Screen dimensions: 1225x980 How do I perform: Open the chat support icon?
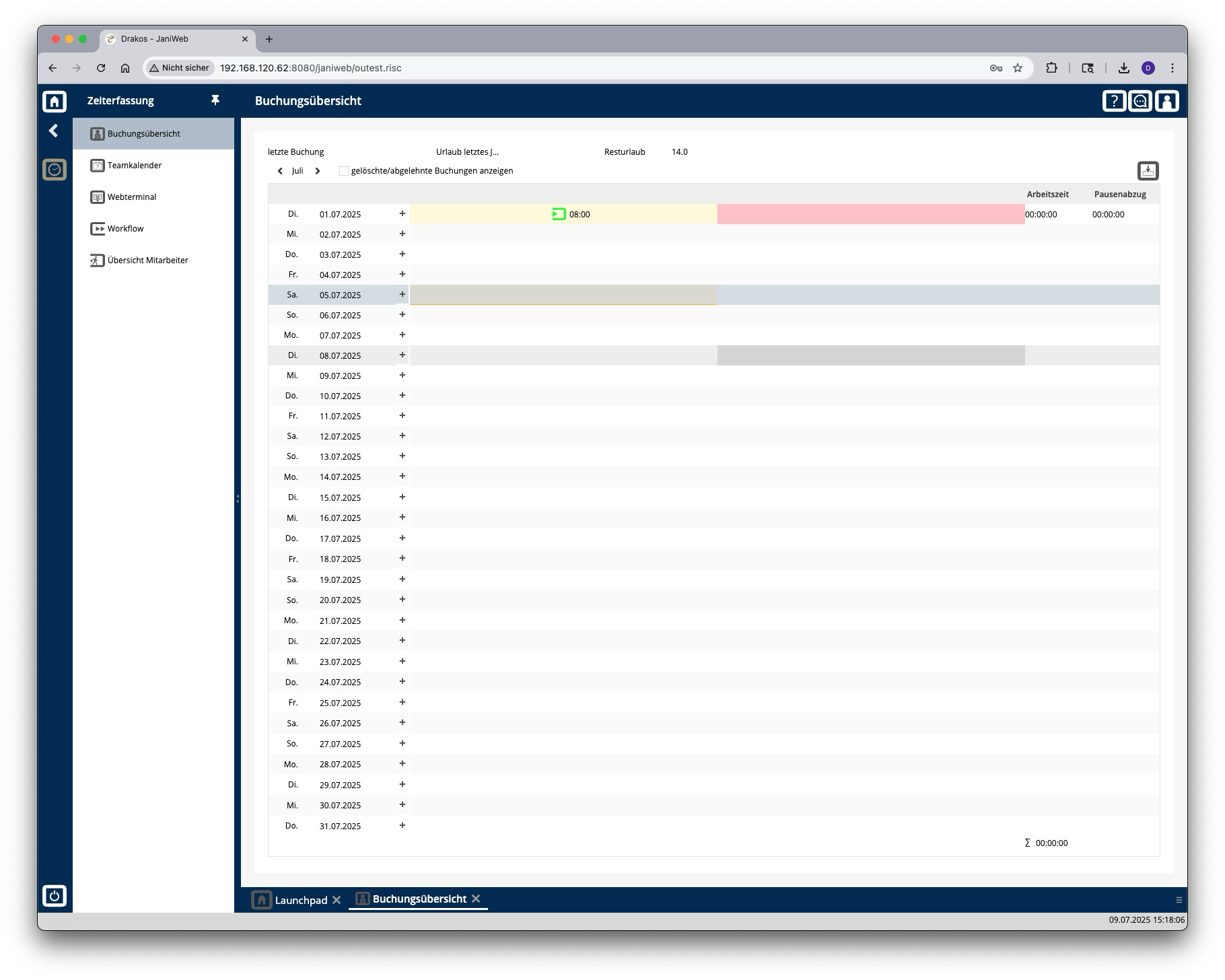[x=1140, y=101]
